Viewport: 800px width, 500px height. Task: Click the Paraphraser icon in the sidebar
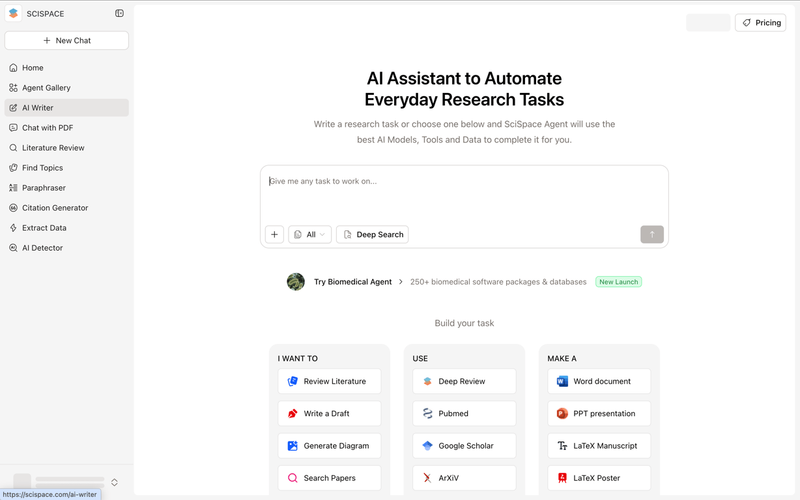13,188
